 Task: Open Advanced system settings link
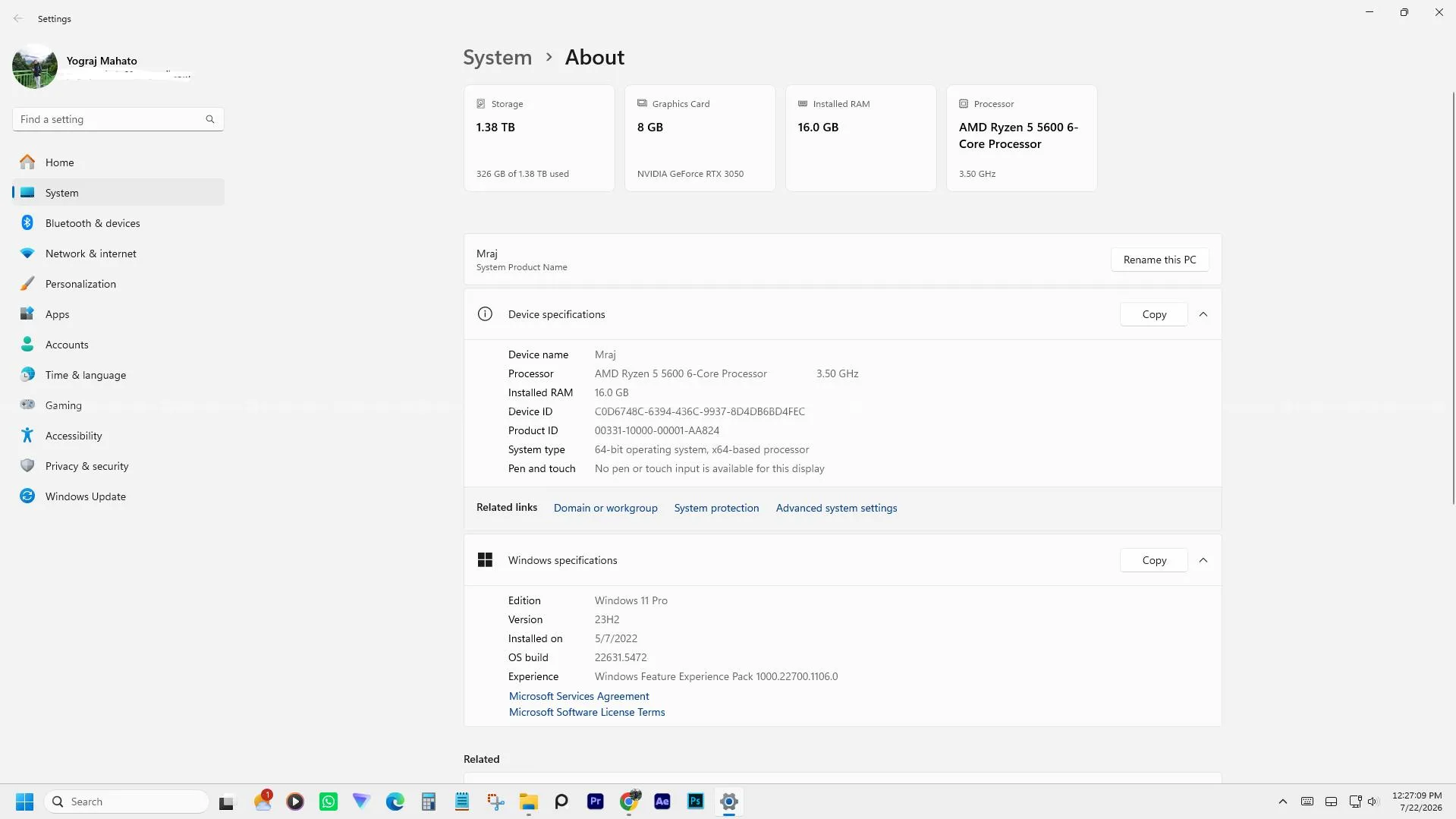coord(836,508)
